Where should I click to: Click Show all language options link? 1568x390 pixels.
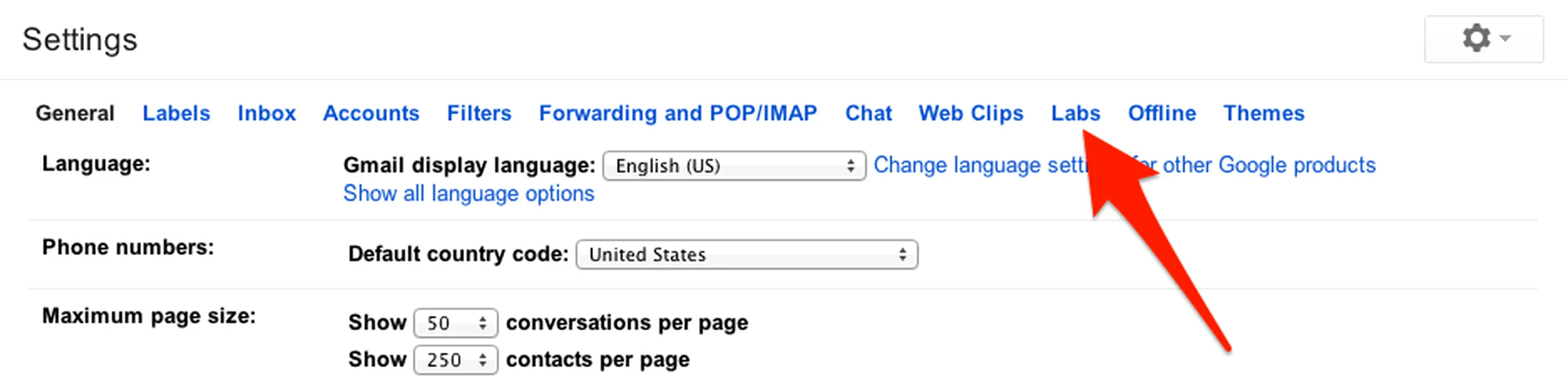point(468,193)
